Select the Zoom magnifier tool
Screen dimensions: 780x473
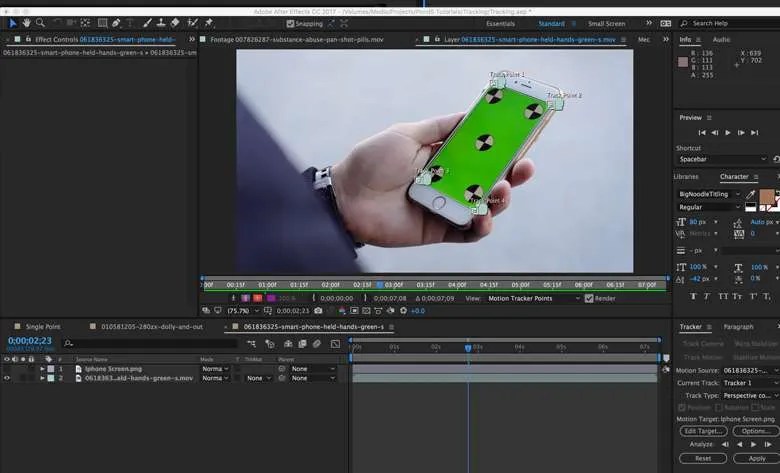click(41, 22)
